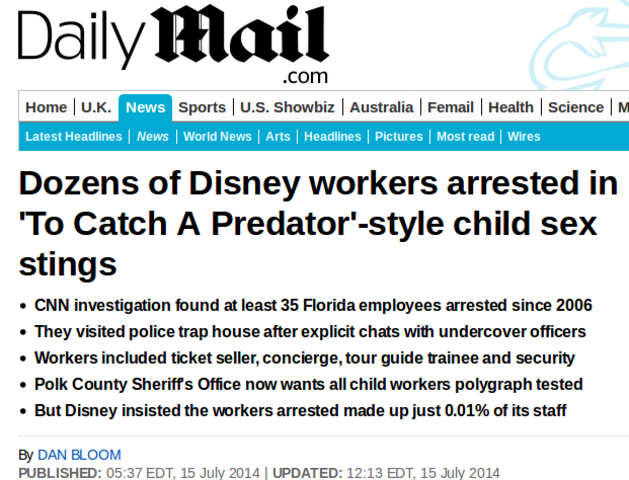Open Latest Headlines in blue submenu
Image resolution: width=629 pixels, height=480 pixels.
[74, 136]
